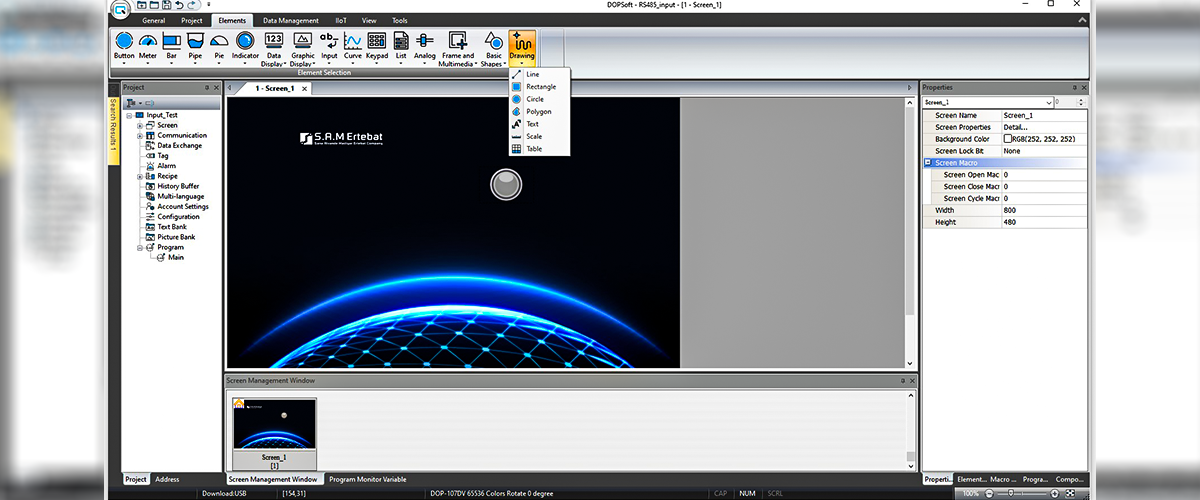Click the Background Color white swatch
Image resolution: width=1200 pixels, height=500 pixels.
[1009, 139]
